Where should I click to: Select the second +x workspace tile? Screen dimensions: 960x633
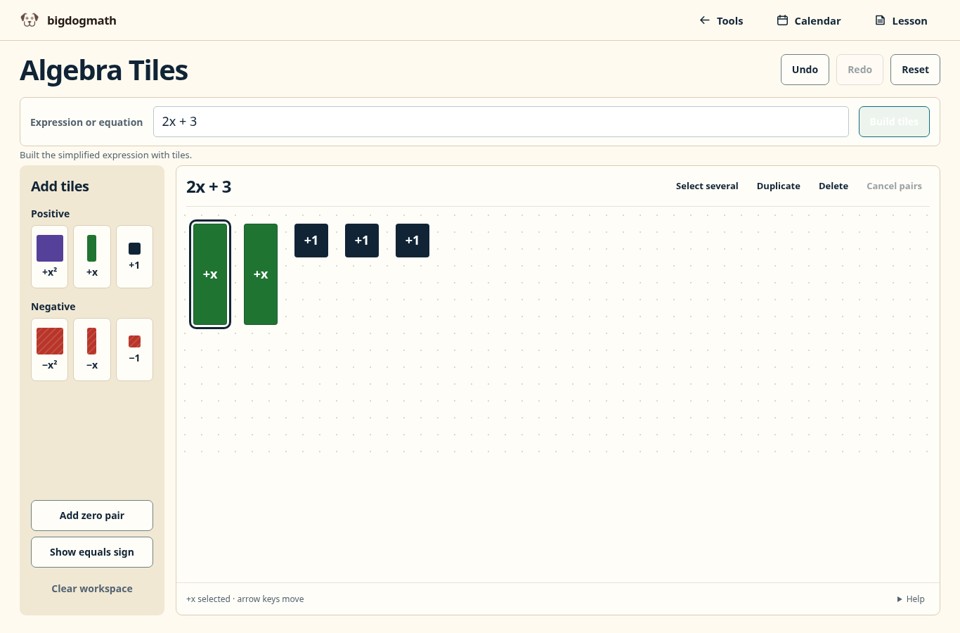[x=261, y=274]
